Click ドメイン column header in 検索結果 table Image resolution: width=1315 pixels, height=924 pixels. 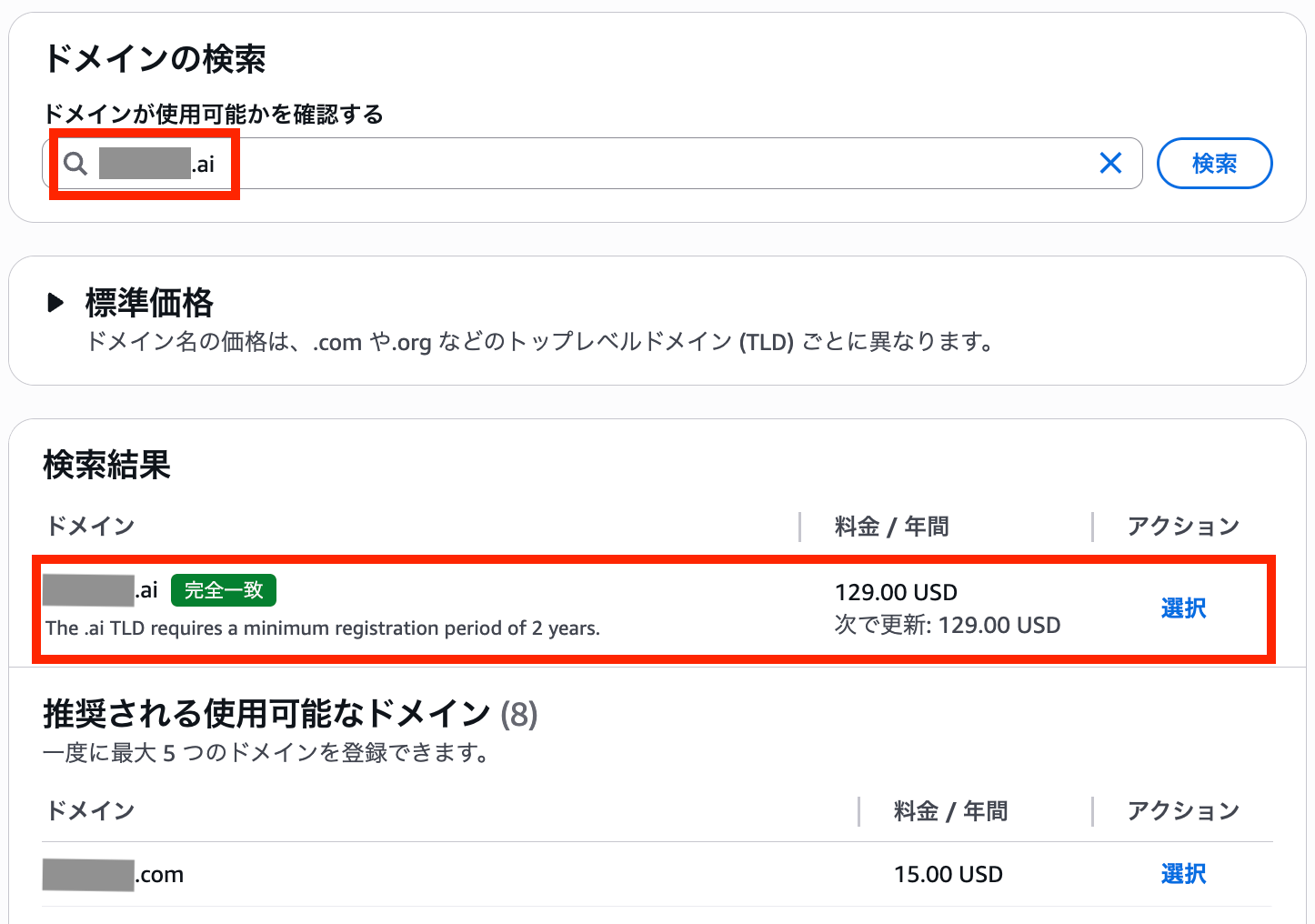(x=91, y=526)
